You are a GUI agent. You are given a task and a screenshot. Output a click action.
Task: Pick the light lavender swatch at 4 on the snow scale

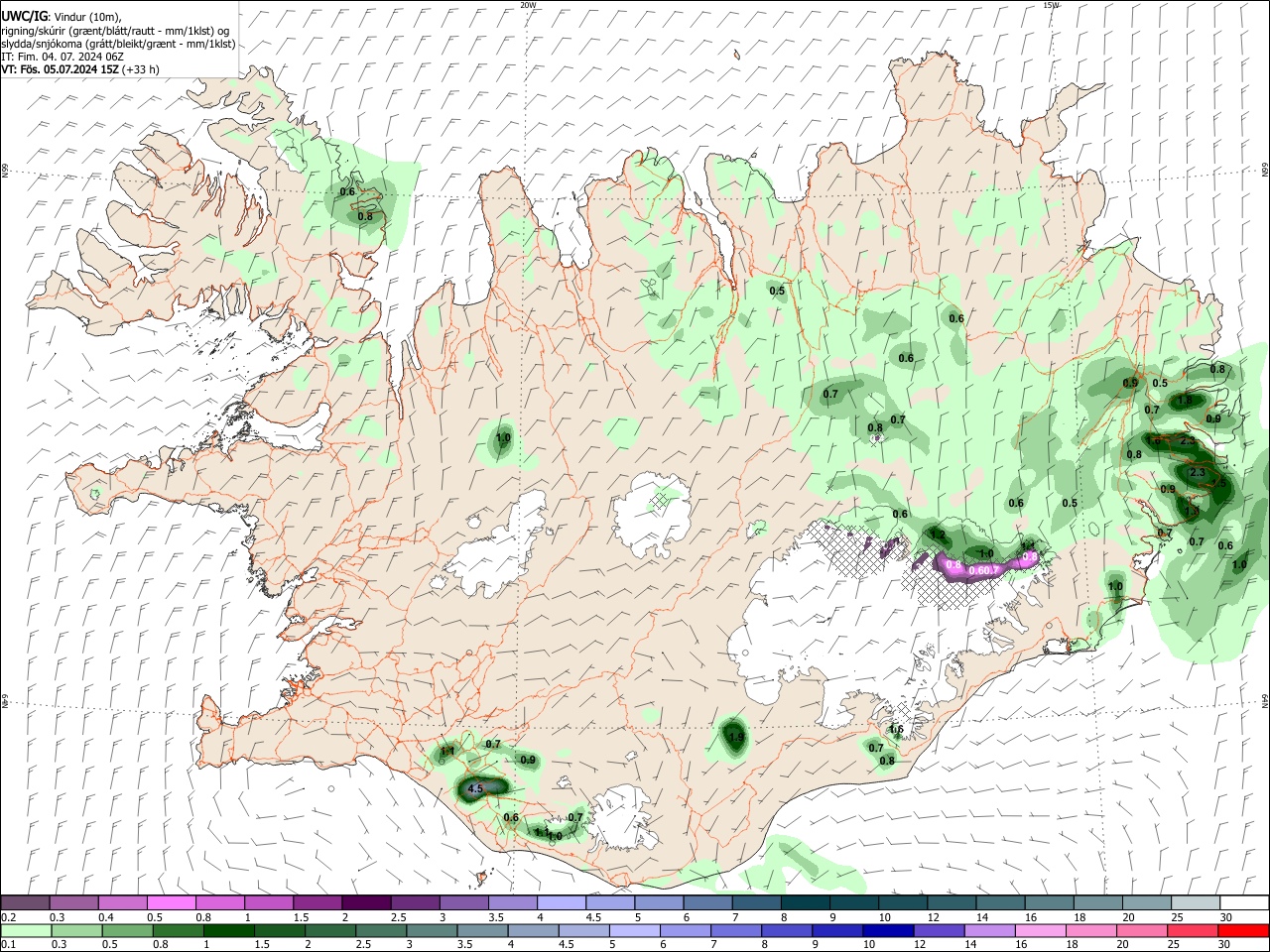[560, 902]
